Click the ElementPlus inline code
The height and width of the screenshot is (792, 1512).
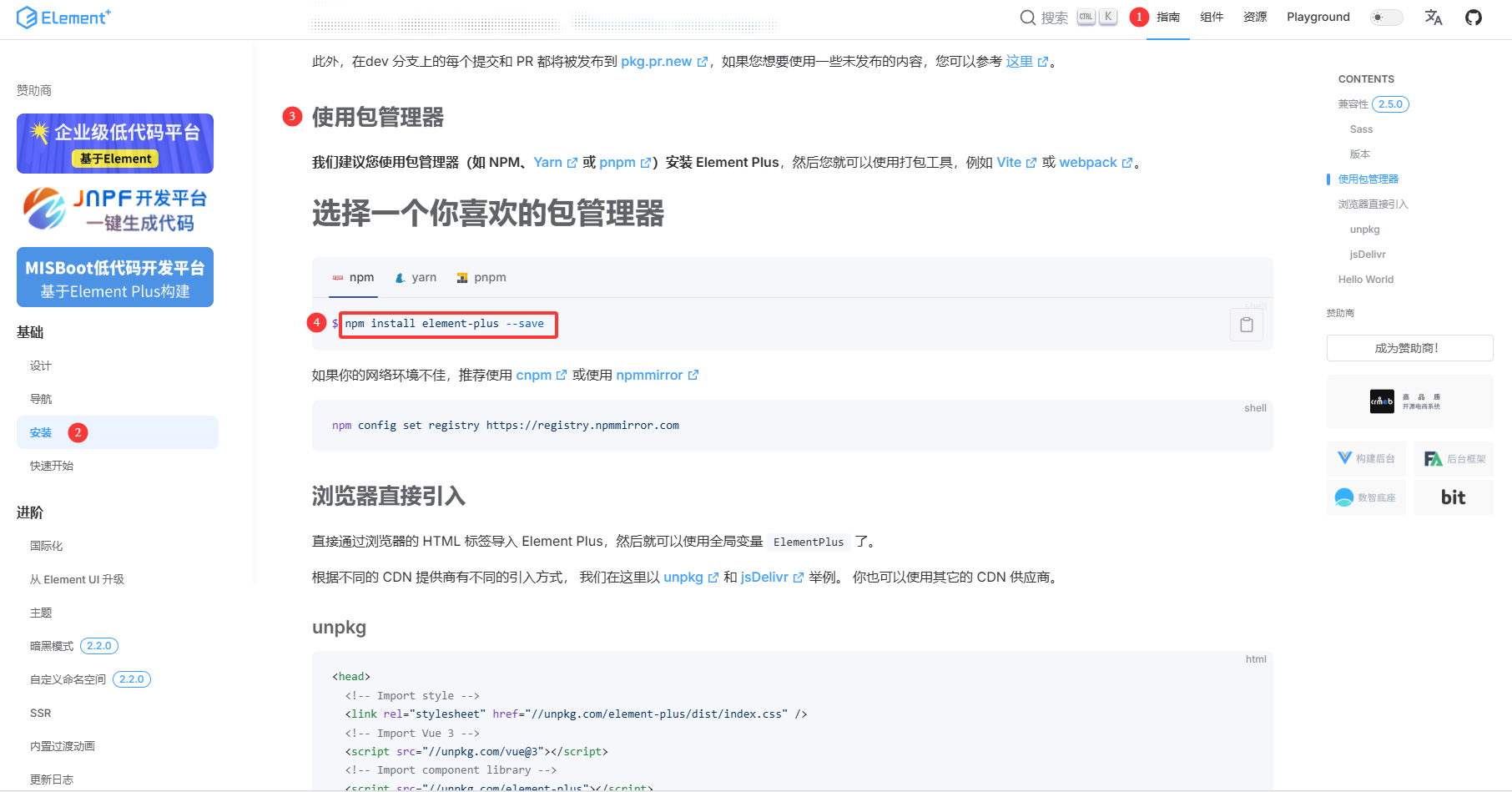(x=809, y=542)
